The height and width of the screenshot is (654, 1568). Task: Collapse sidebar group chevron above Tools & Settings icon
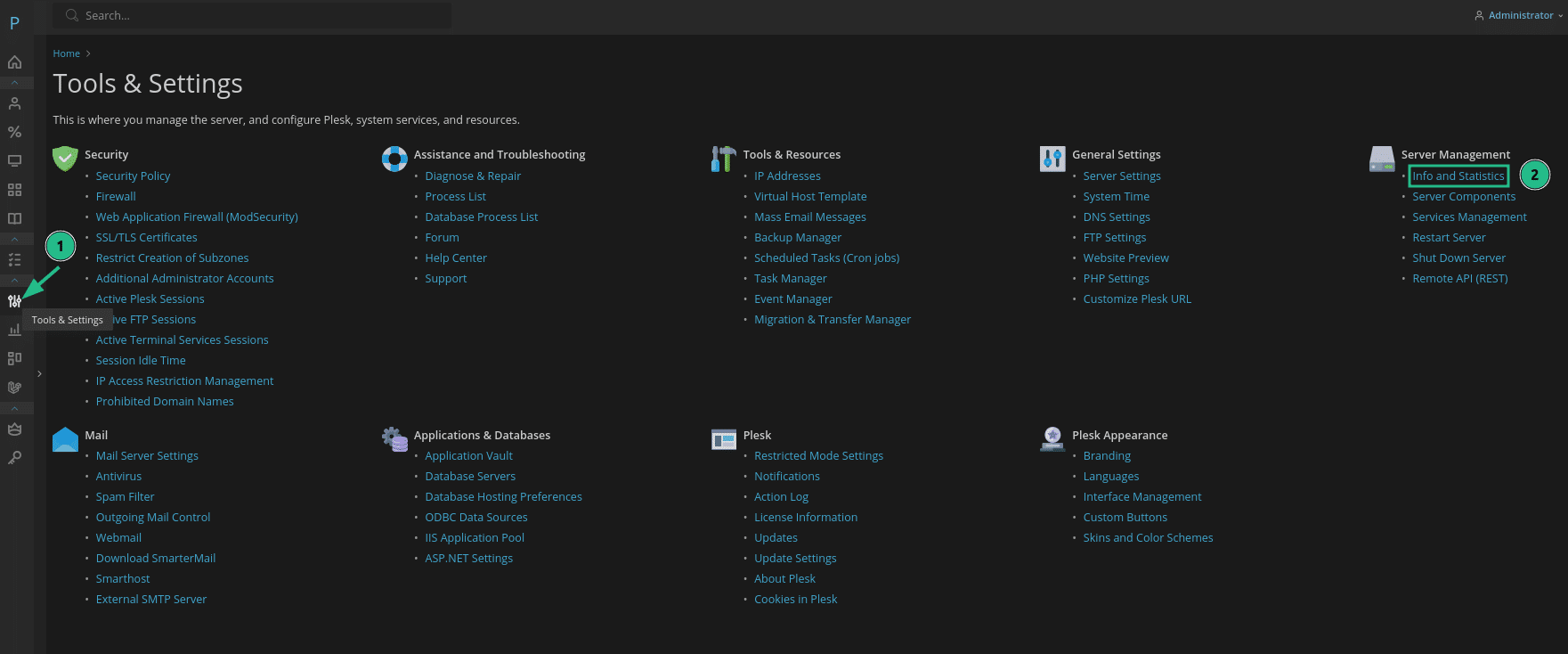(14, 280)
